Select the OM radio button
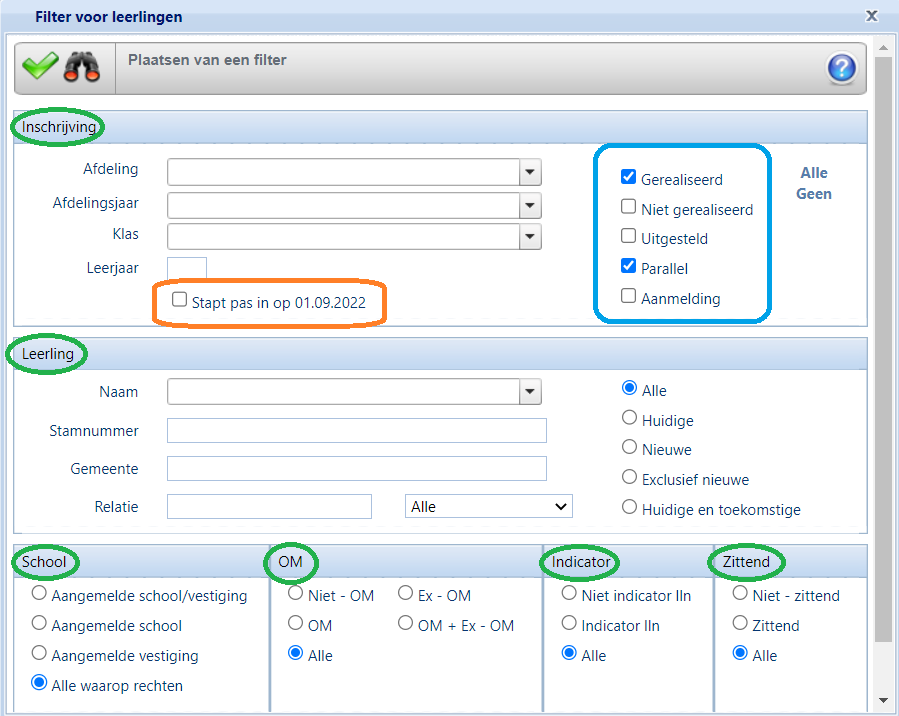 pos(295,623)
